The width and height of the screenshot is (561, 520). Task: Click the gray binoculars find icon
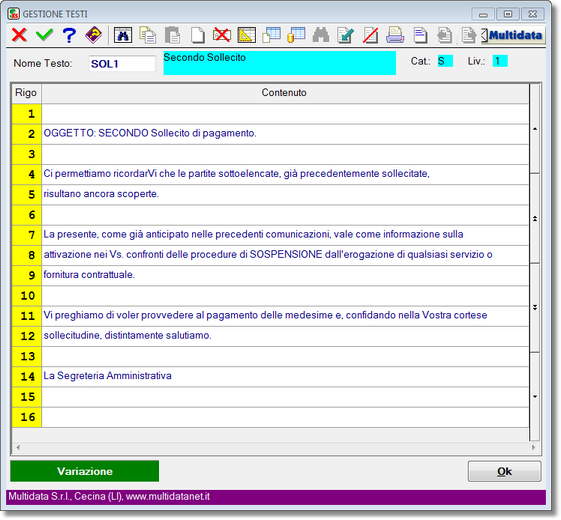click(321, 35)
